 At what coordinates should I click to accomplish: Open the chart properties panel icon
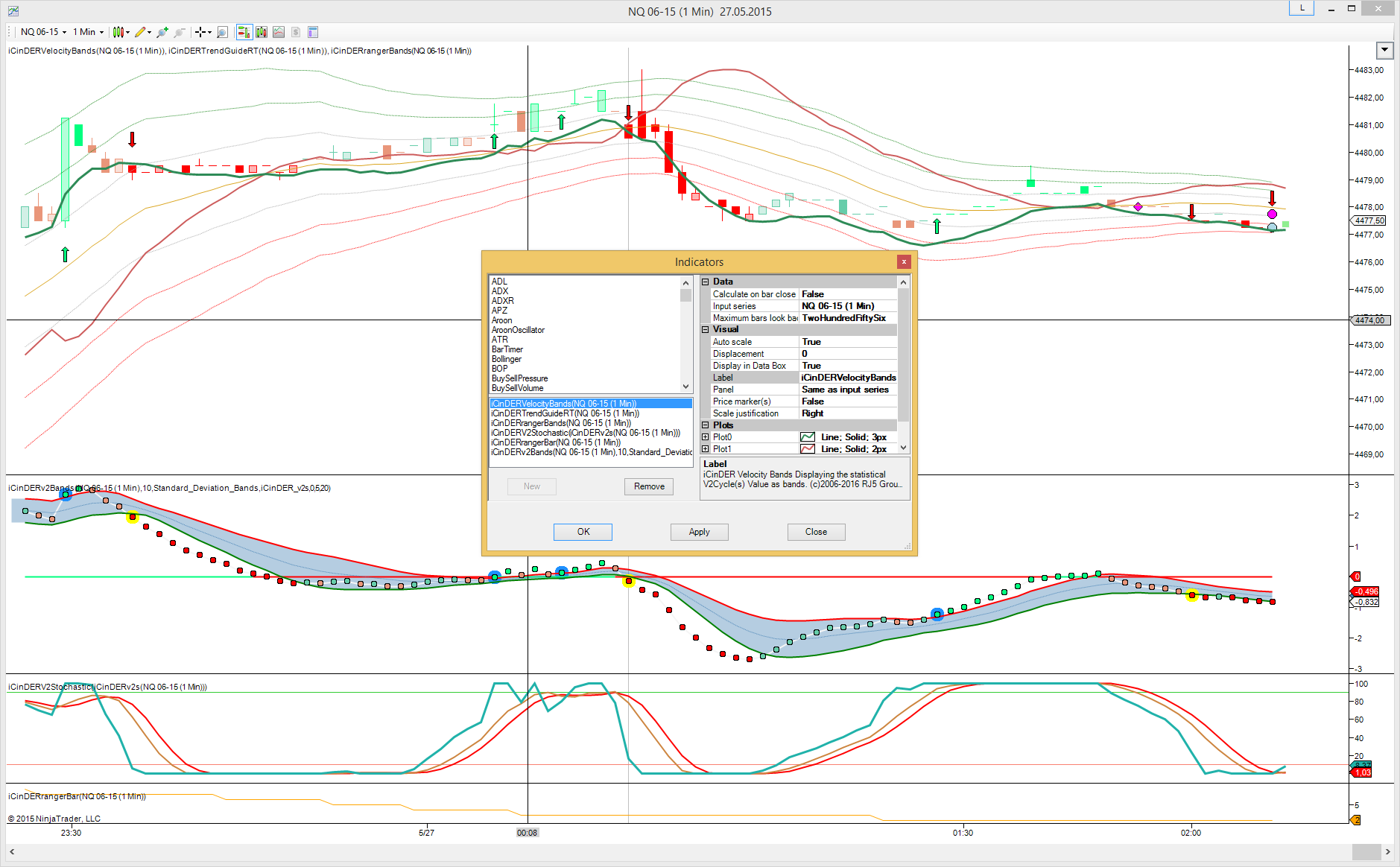coord(313,32)
